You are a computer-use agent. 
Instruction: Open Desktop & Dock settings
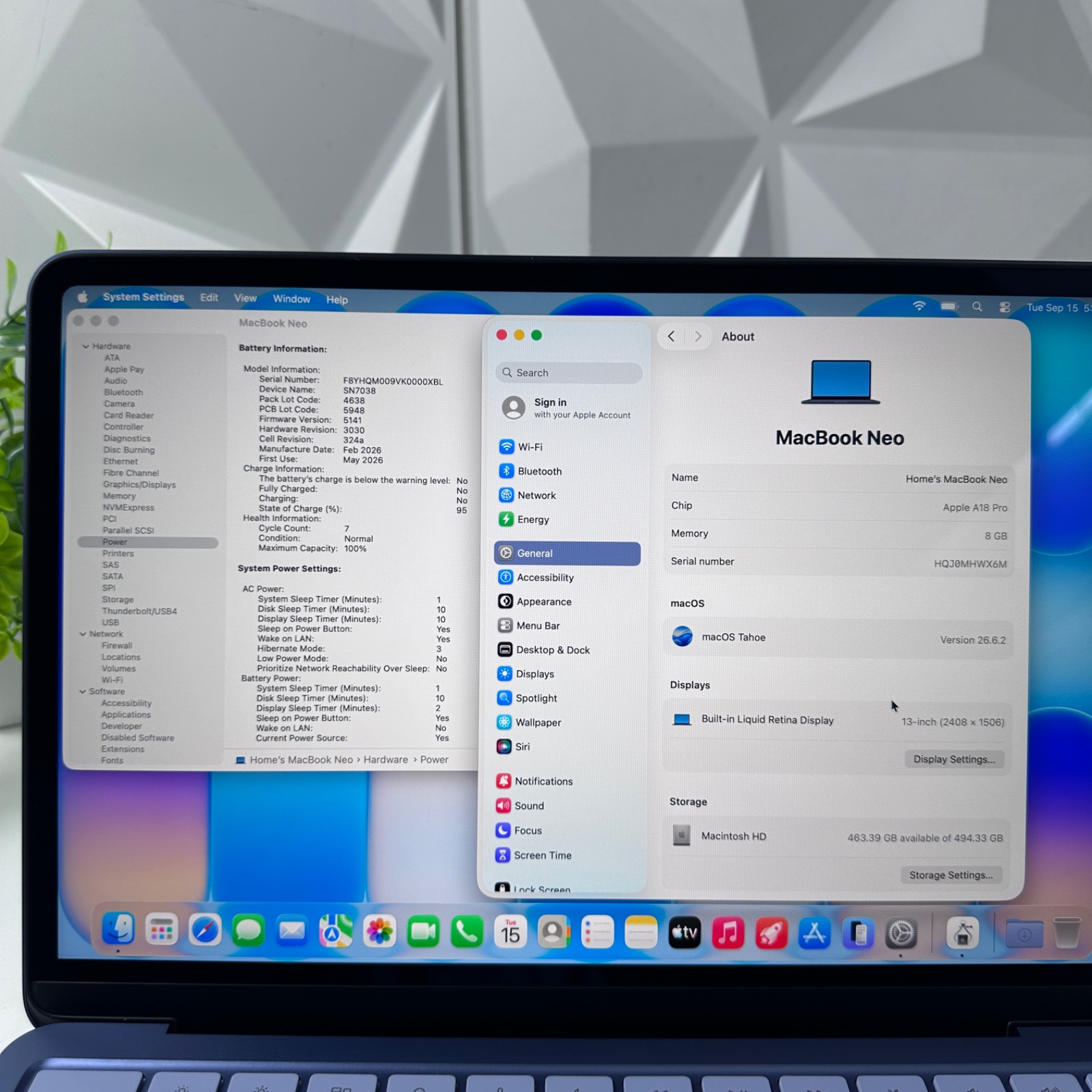click(x=544, y=650)
